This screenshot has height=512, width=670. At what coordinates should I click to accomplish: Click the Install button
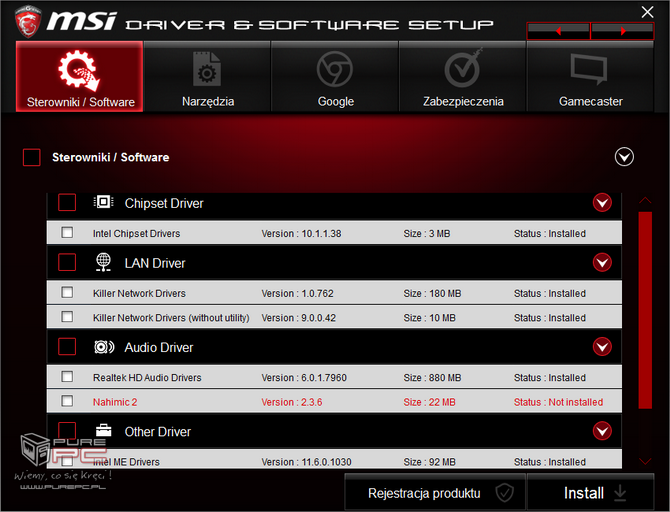(591, 492)
